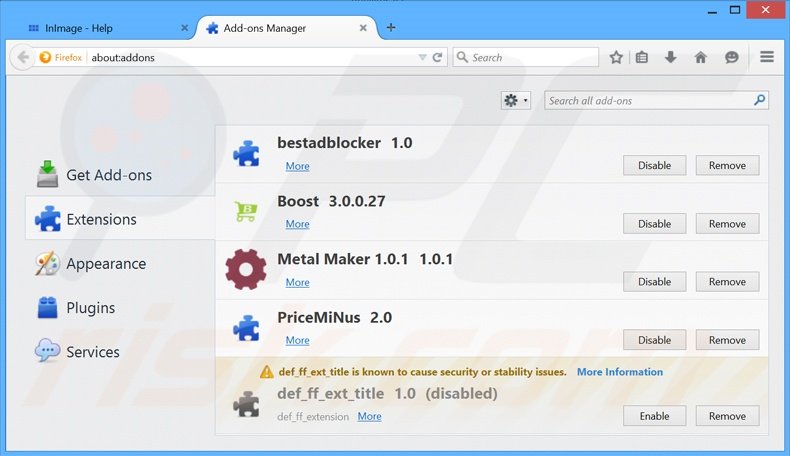Disable Metal Maker extension
Image resolution: width=790 pixels, height=456 pixels.
click(x=654, y=282)
